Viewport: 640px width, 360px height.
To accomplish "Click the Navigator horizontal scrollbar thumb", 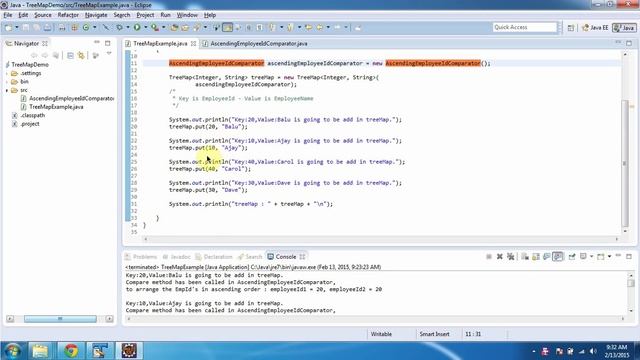I will click(x=60, y=319).
